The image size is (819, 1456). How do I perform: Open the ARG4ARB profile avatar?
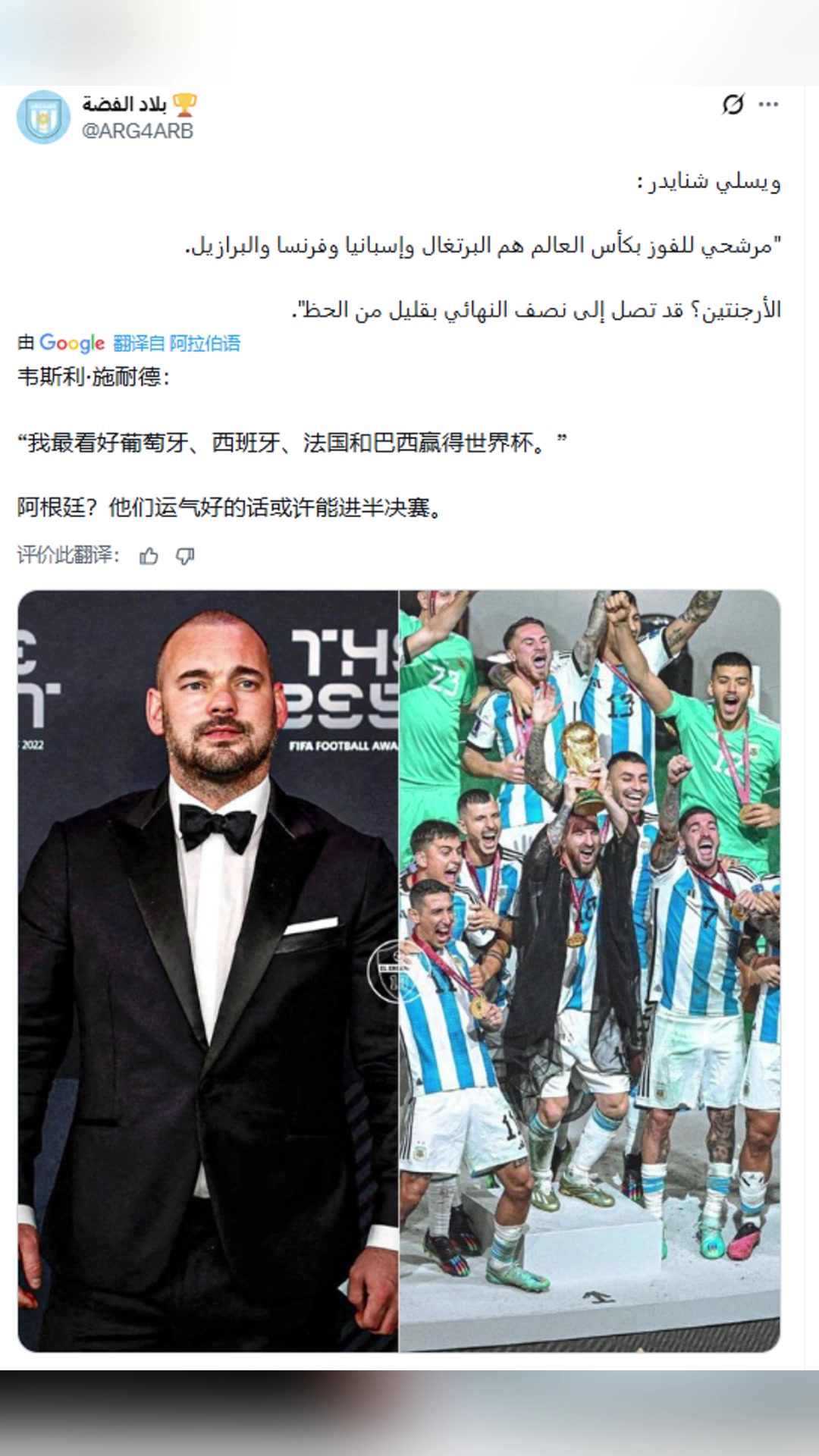click(43, 117)
